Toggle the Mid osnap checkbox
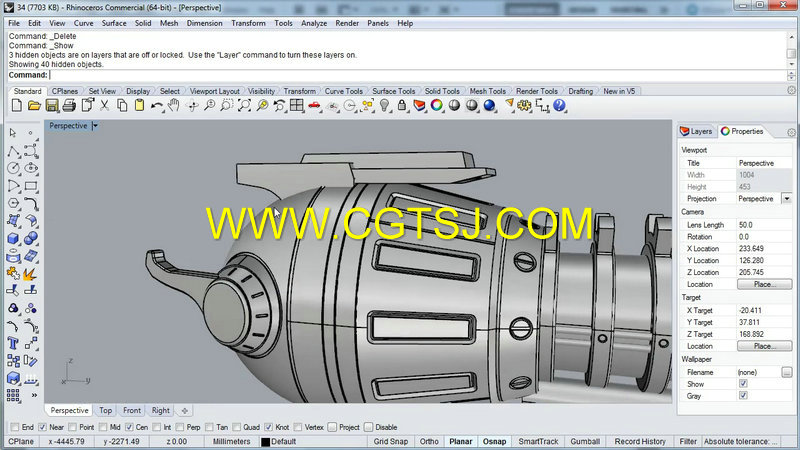 click(x=103, y=427)
